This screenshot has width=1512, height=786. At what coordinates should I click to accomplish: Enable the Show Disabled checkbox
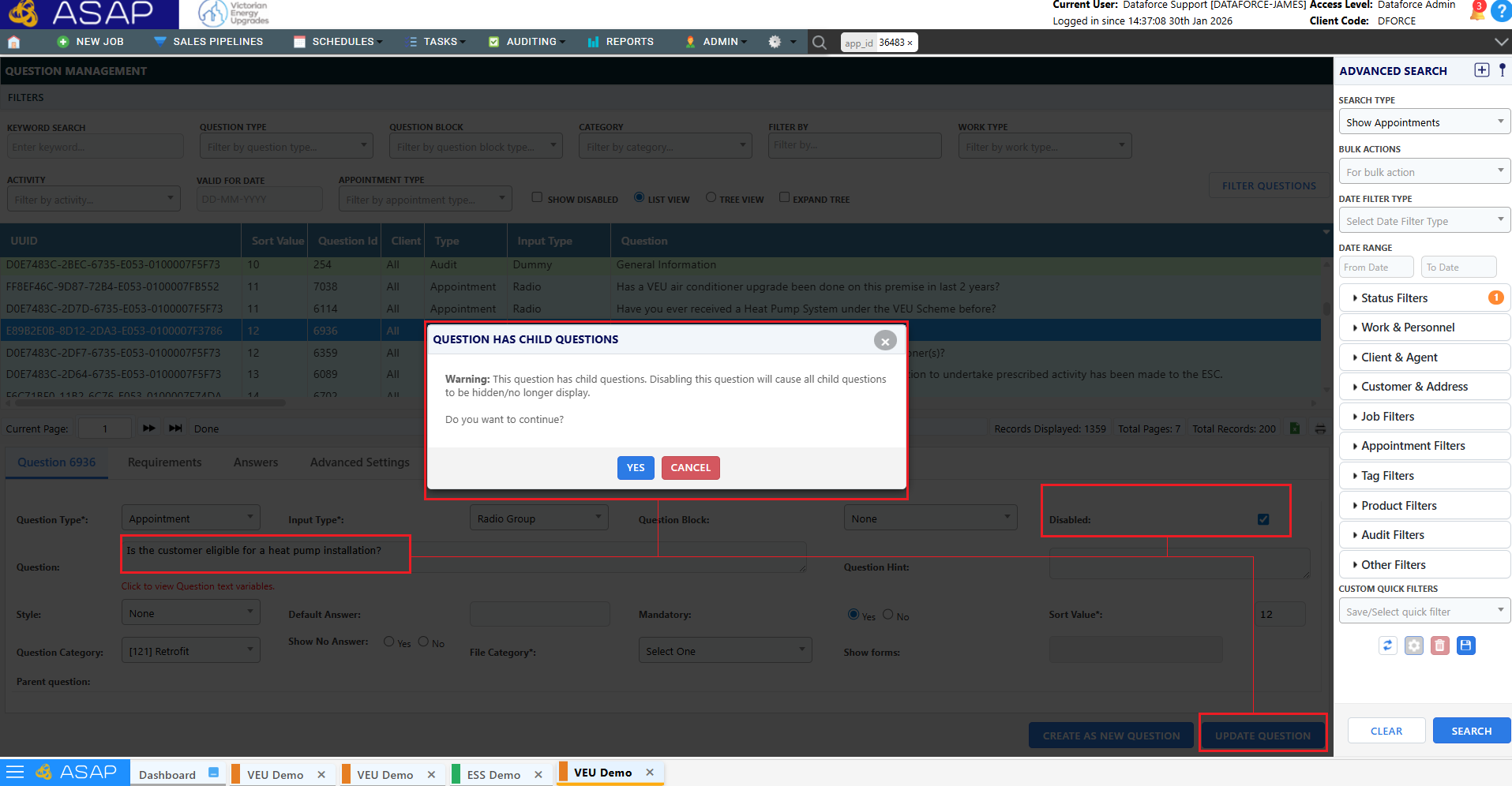click(537, 197)
